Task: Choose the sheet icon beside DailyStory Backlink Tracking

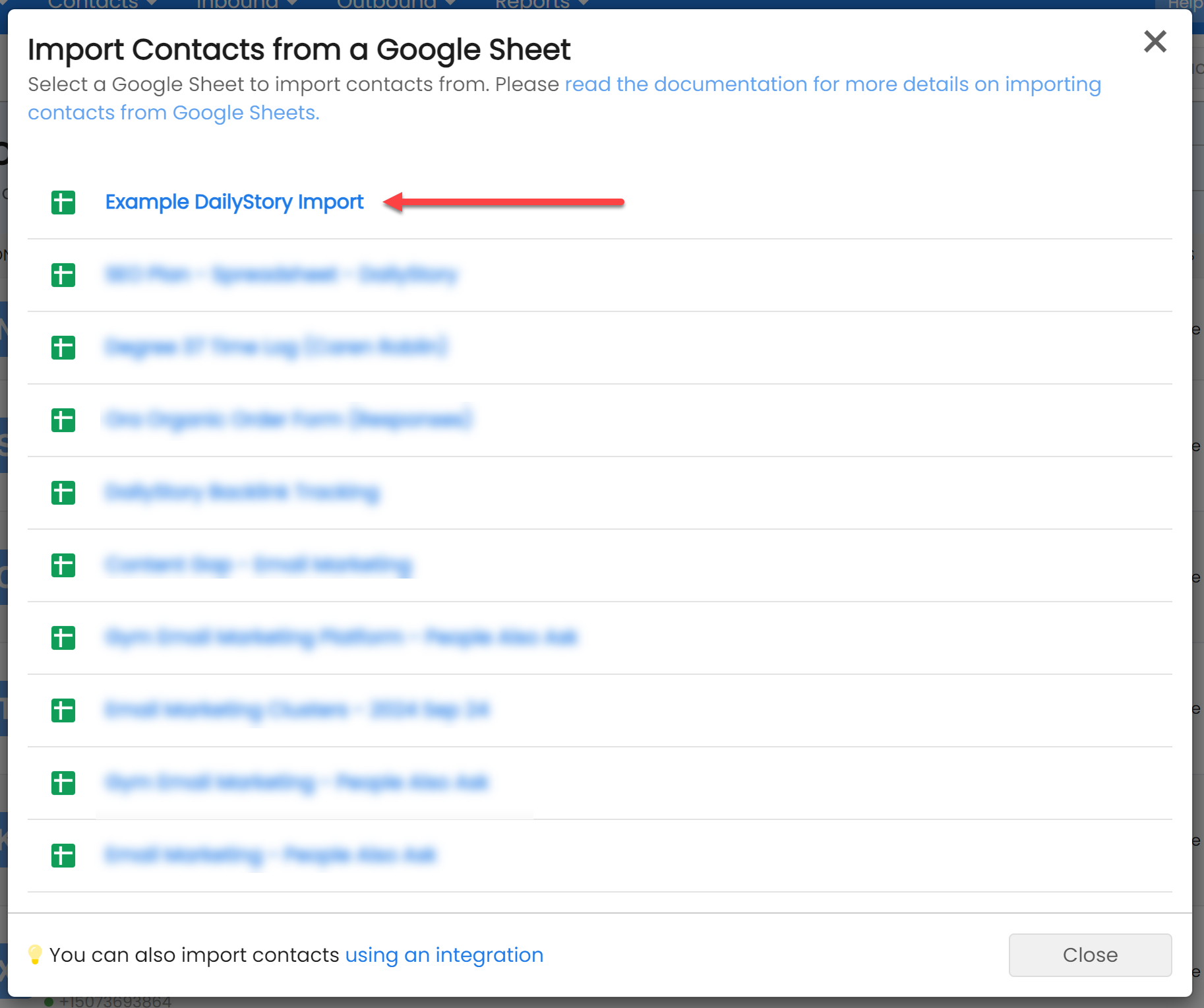Action: (x=63, y=493)
